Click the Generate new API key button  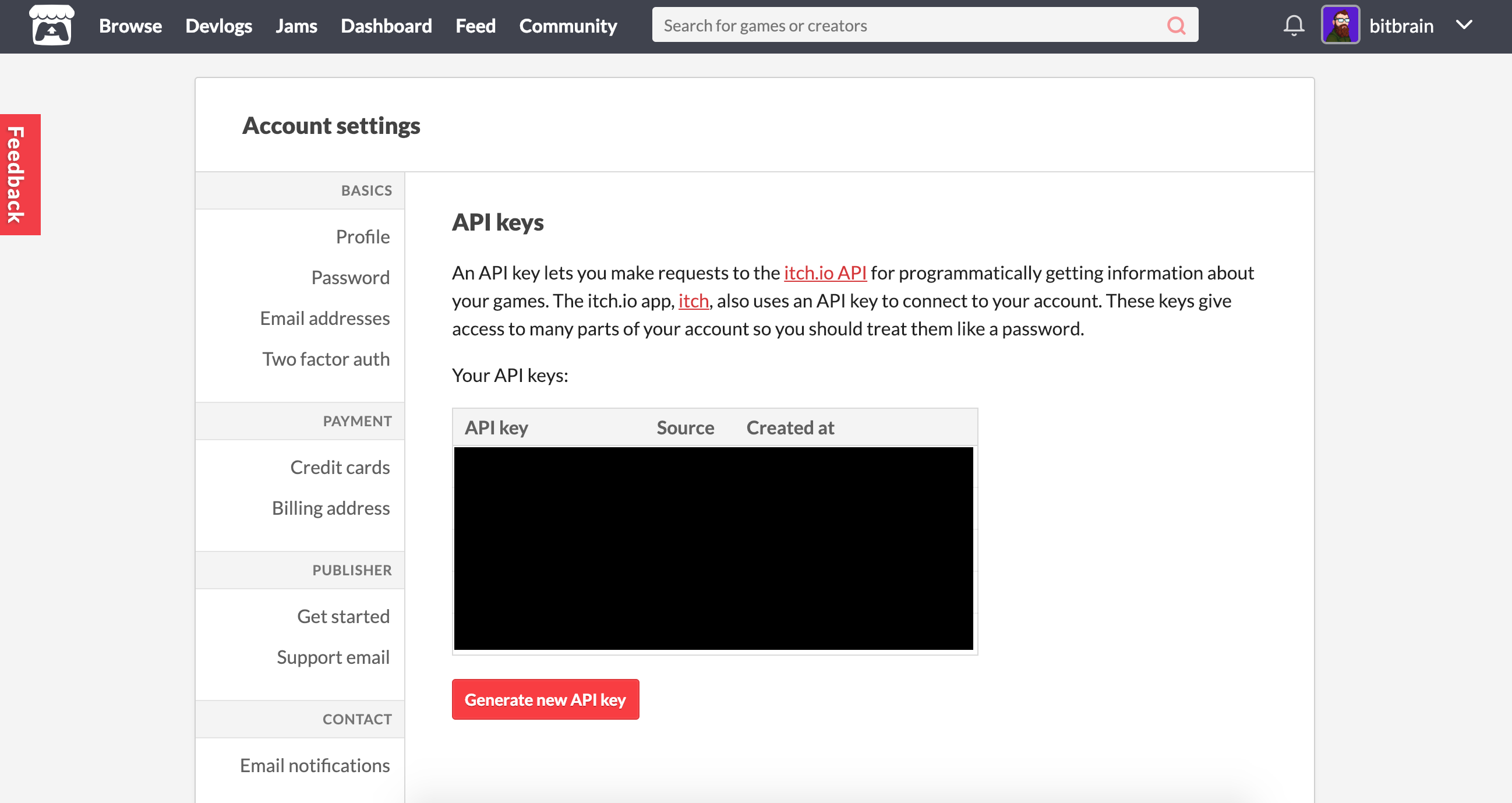(x=546, y=699)
